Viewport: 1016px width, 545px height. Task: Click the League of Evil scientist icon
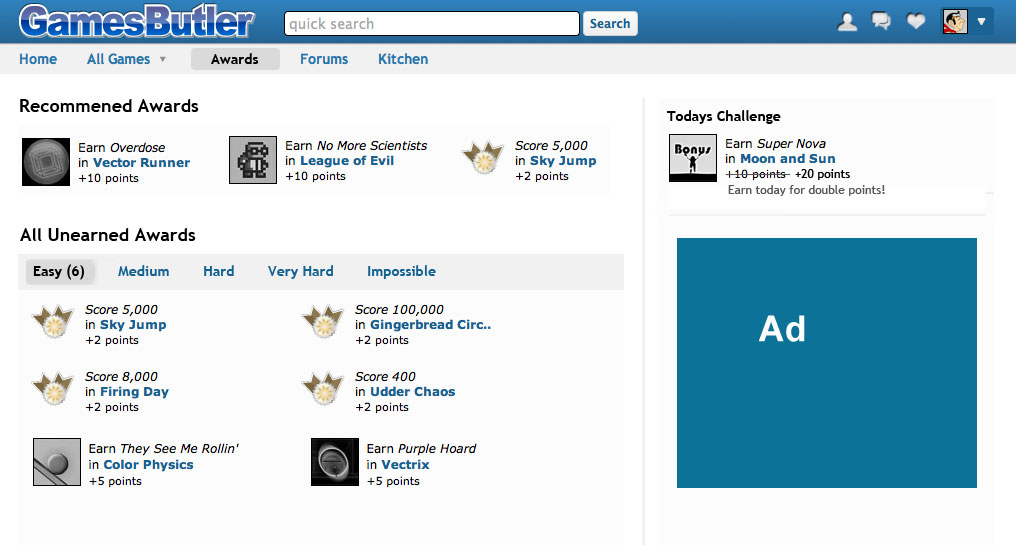tap(253, 160)
